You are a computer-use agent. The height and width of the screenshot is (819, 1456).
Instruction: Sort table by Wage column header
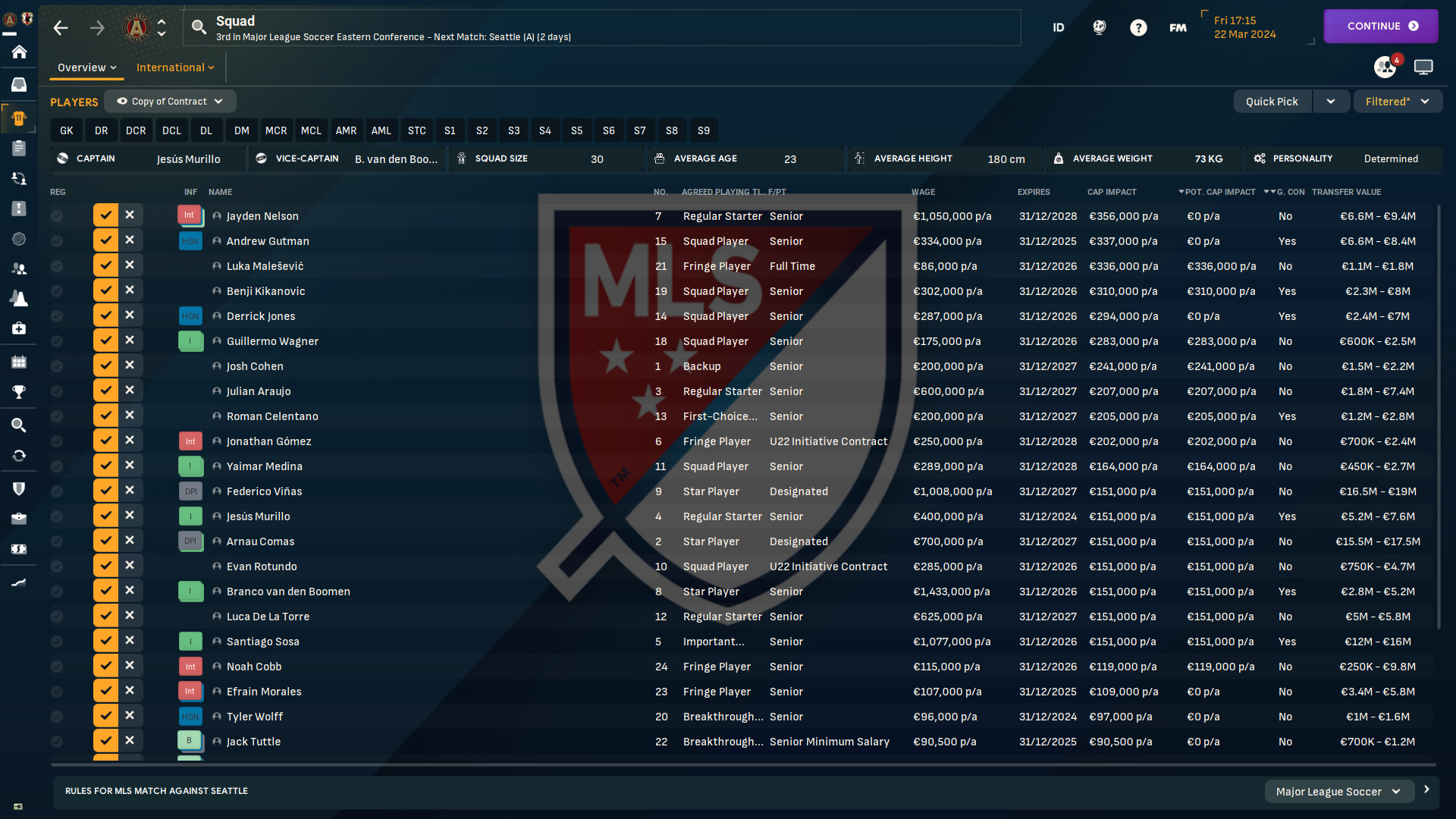coord(923,192)
